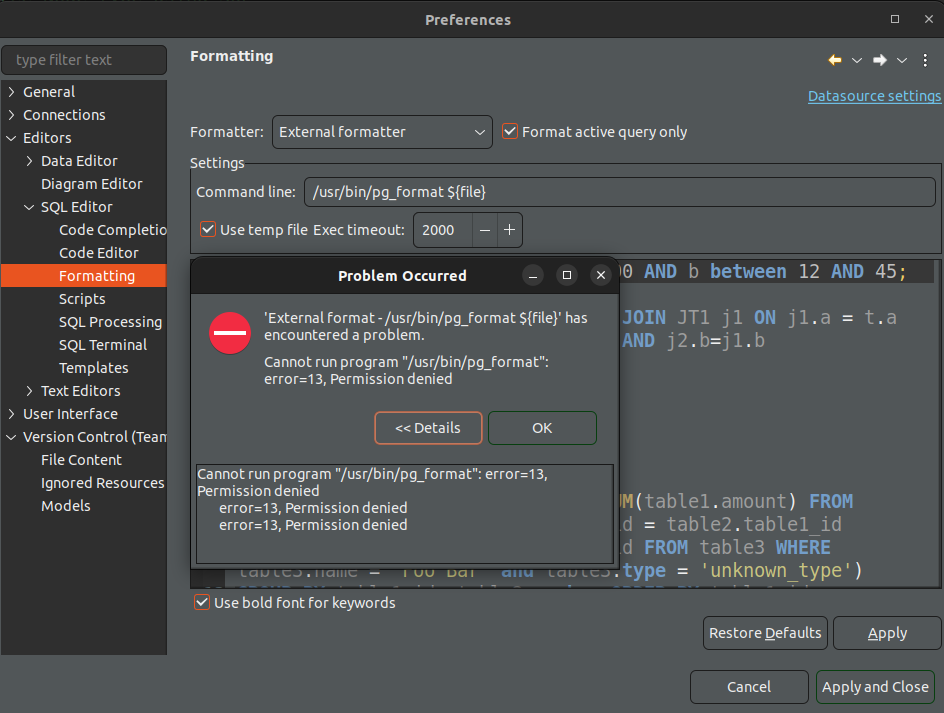This screenshot has width=944, height=713.
Task: Click Apply and Close
Action: pos(875,687)
